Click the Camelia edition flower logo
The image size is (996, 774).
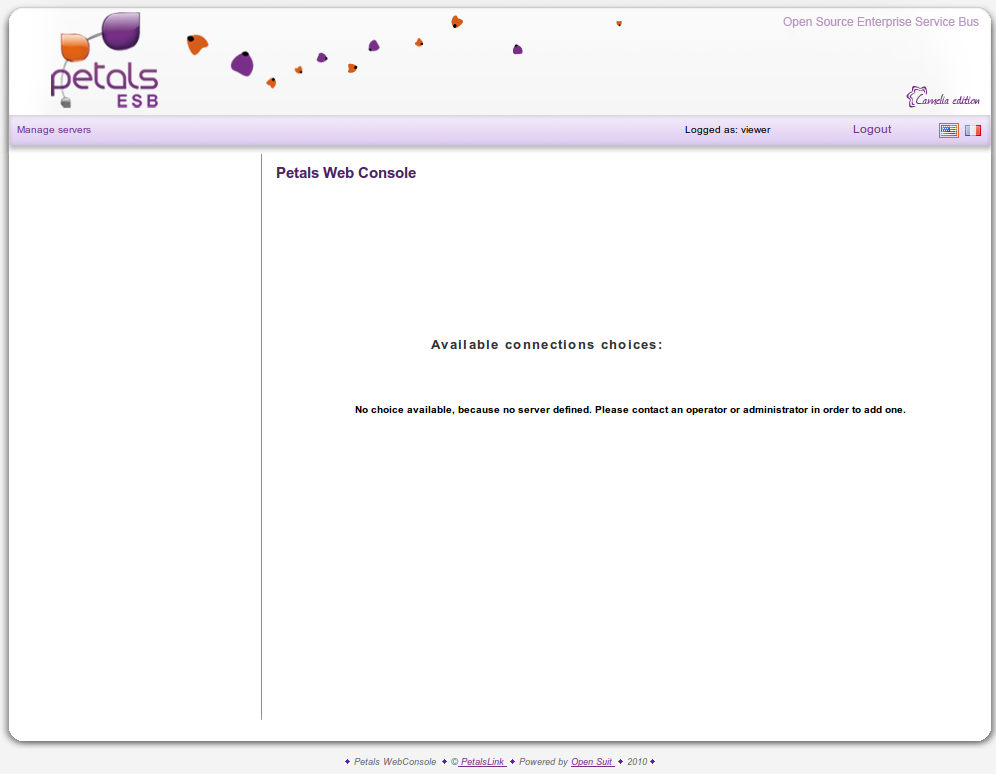click(x=942, y=97)
